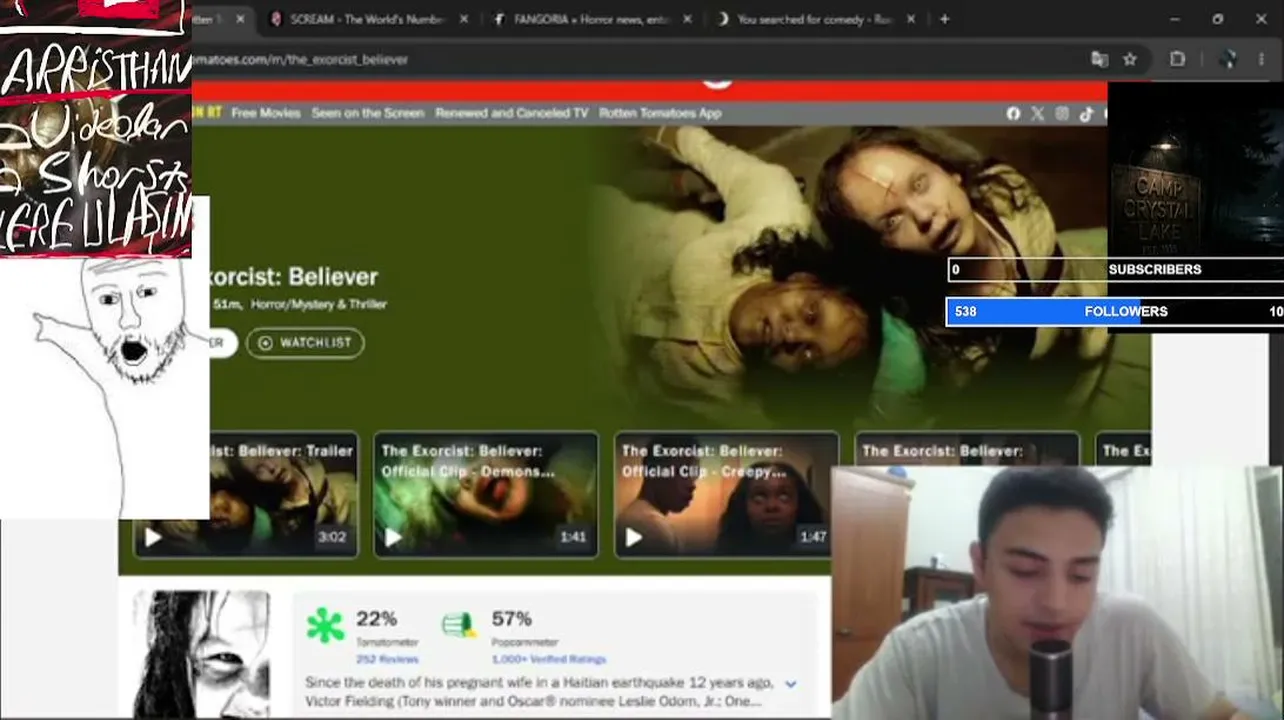This screenshot has width=1284, height=720.
Task: Open the 'Official Clip - Creepy' thumbnail
Action: coord(726,494)
